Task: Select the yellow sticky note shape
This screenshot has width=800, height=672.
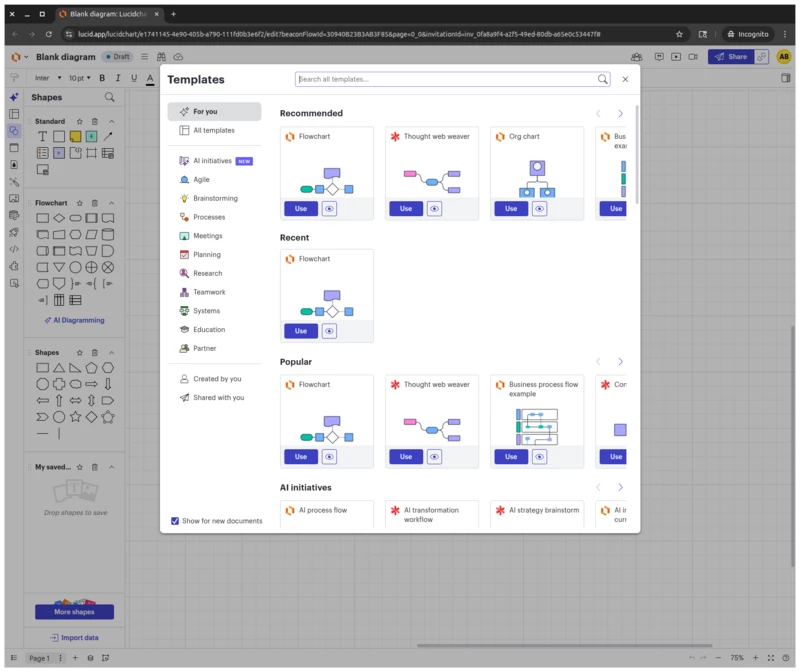Action: coord(75,136)
